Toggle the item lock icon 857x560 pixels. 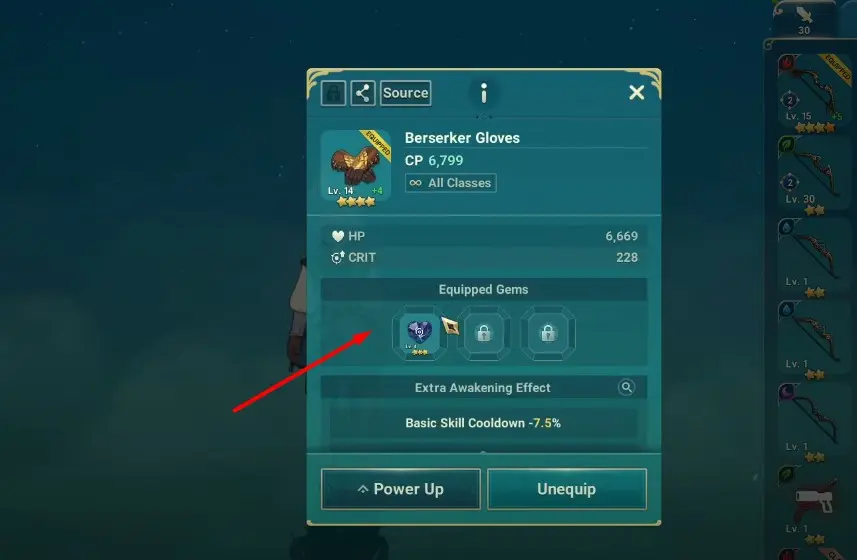(x=333, y=93)
